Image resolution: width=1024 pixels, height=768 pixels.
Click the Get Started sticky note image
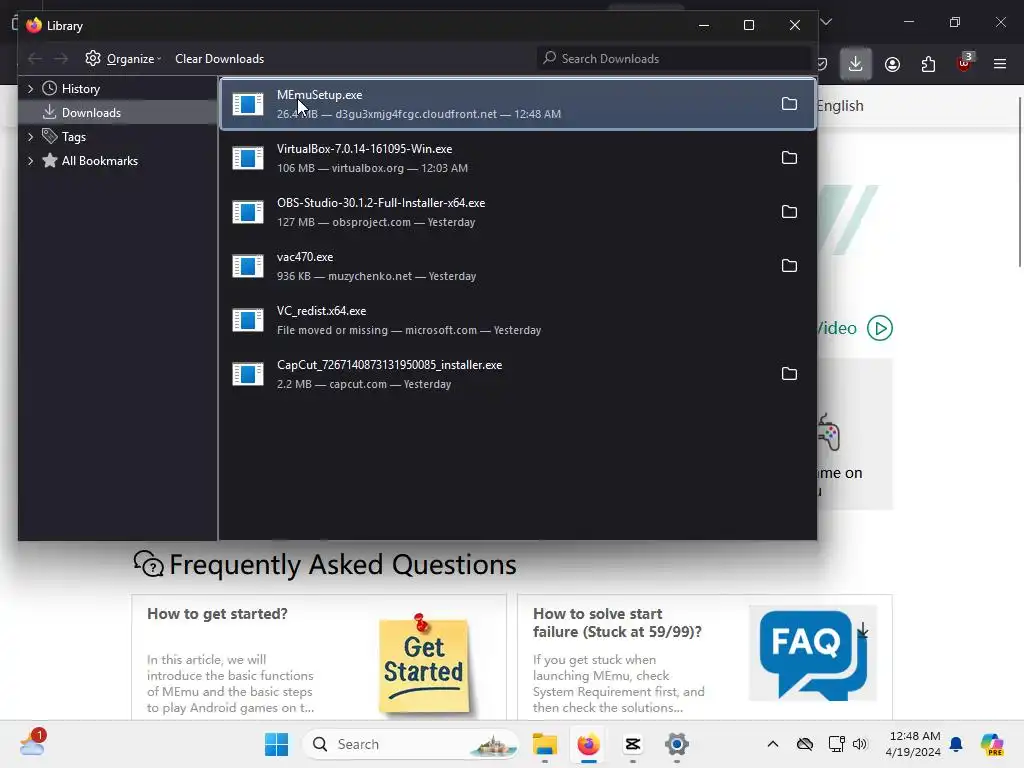(x=424, y=663)
